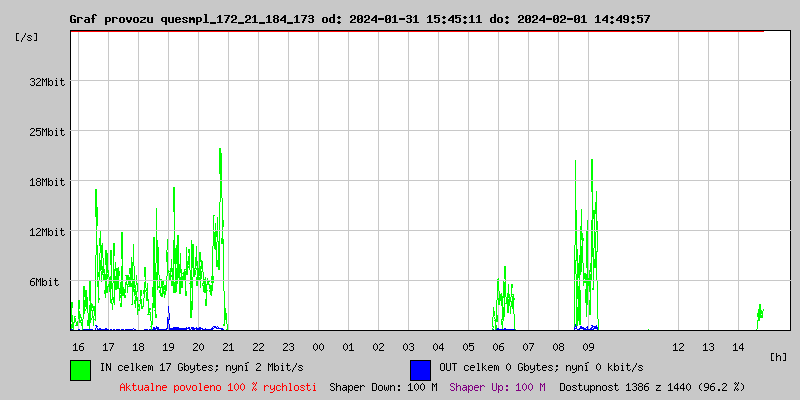Click the 'Shaper Down: 100 M' text
The image size is (800, 400).
point(383,386)
